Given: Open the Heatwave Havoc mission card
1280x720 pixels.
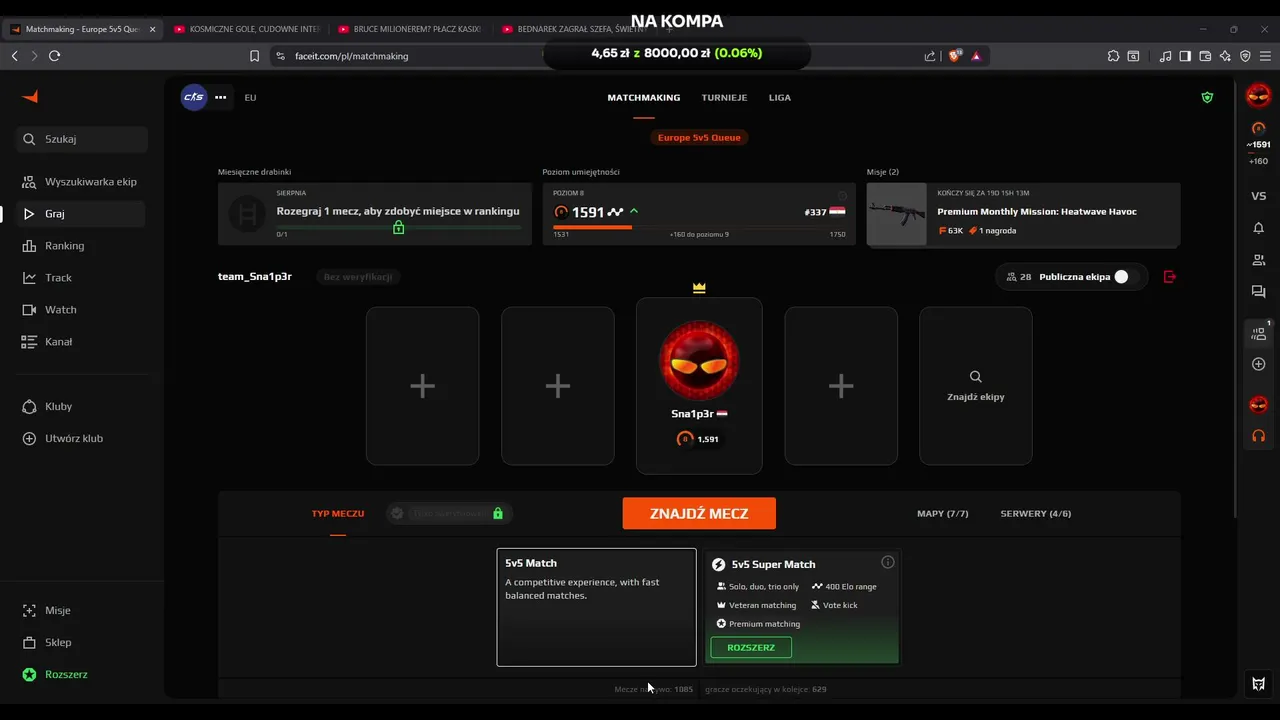Looking at the screenshot, I should [1023, 214].
